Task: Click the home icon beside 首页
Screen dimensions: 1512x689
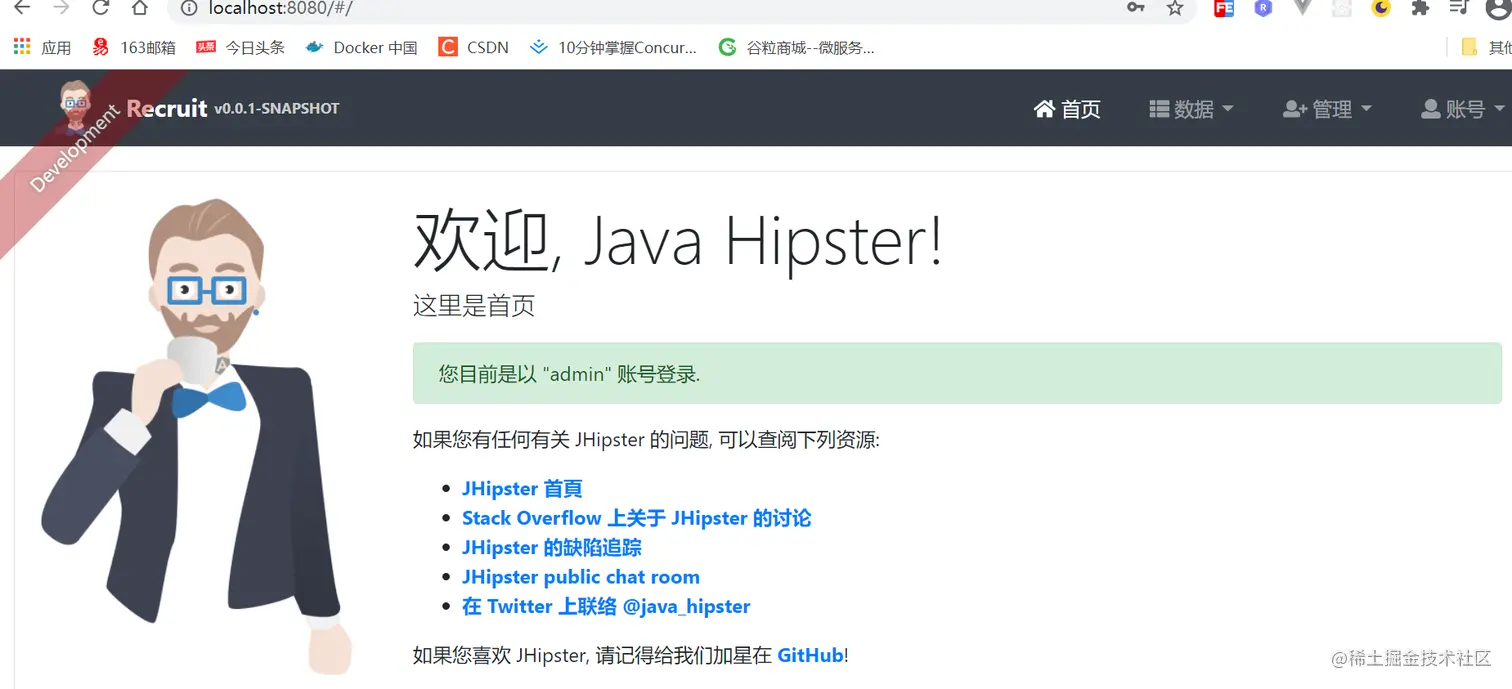Action: click(1044, 108)
